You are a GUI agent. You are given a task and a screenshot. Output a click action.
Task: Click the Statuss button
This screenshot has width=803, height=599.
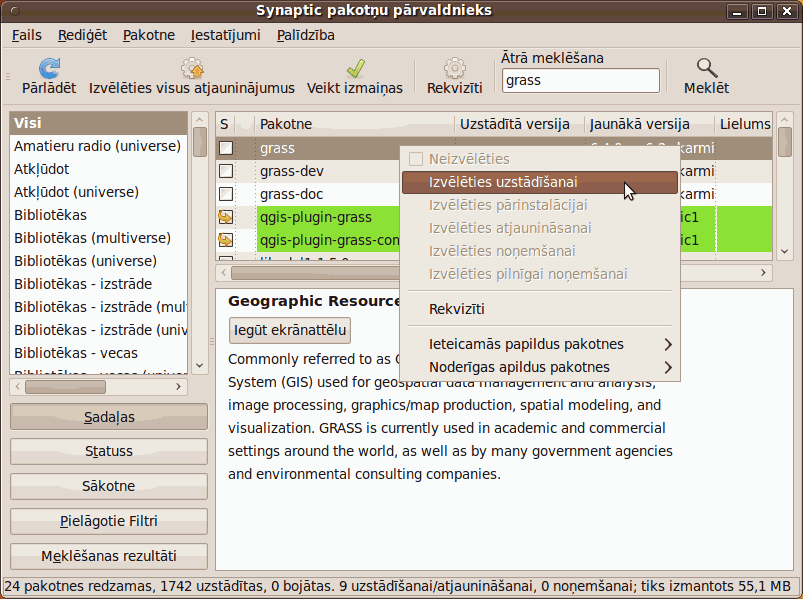coord(109,451)
